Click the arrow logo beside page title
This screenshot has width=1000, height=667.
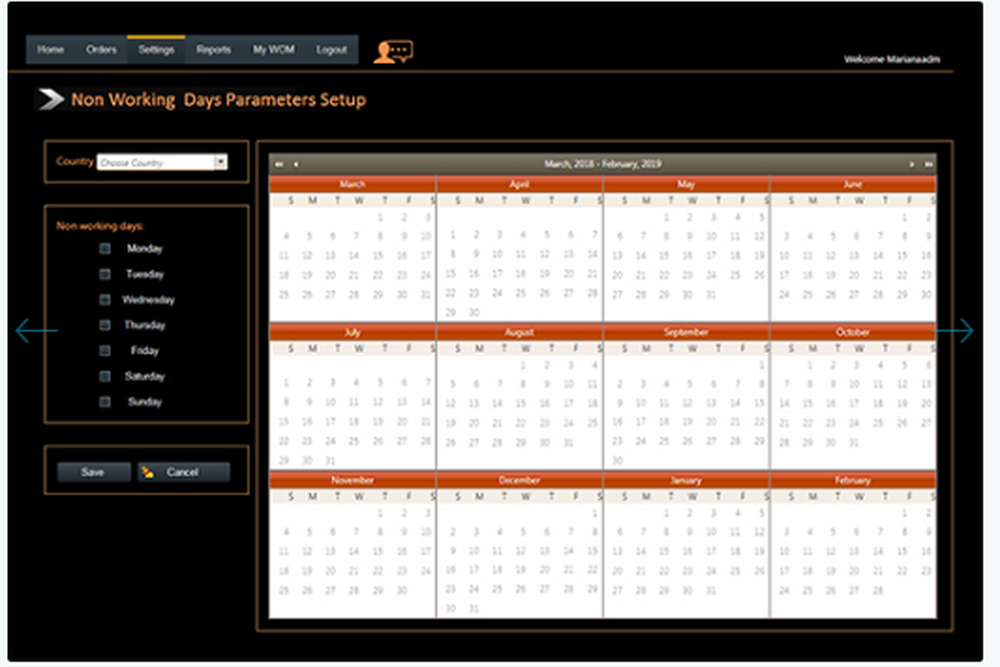[x=50, y=99]
